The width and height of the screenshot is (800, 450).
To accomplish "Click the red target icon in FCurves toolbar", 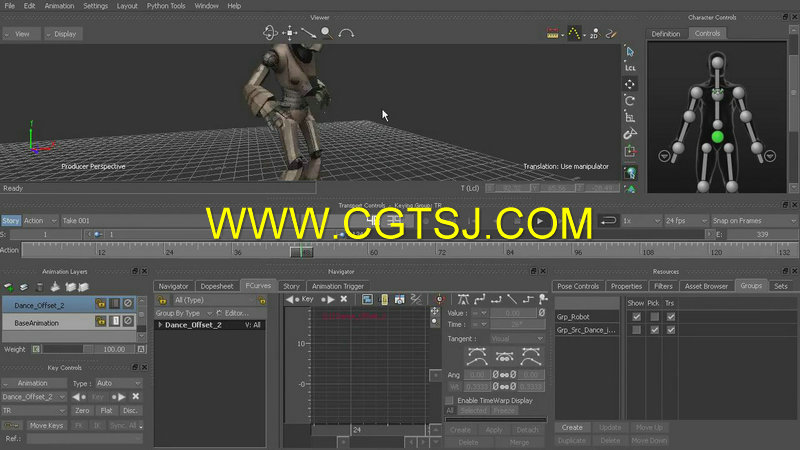I will [x=440, y=299].
